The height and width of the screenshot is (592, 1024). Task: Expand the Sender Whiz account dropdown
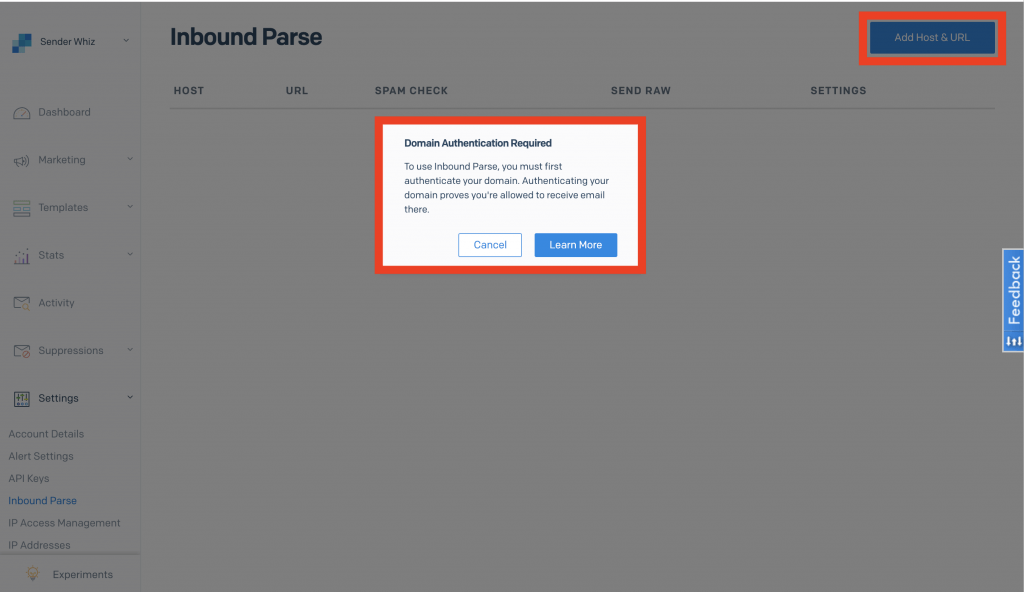[126, 41]
